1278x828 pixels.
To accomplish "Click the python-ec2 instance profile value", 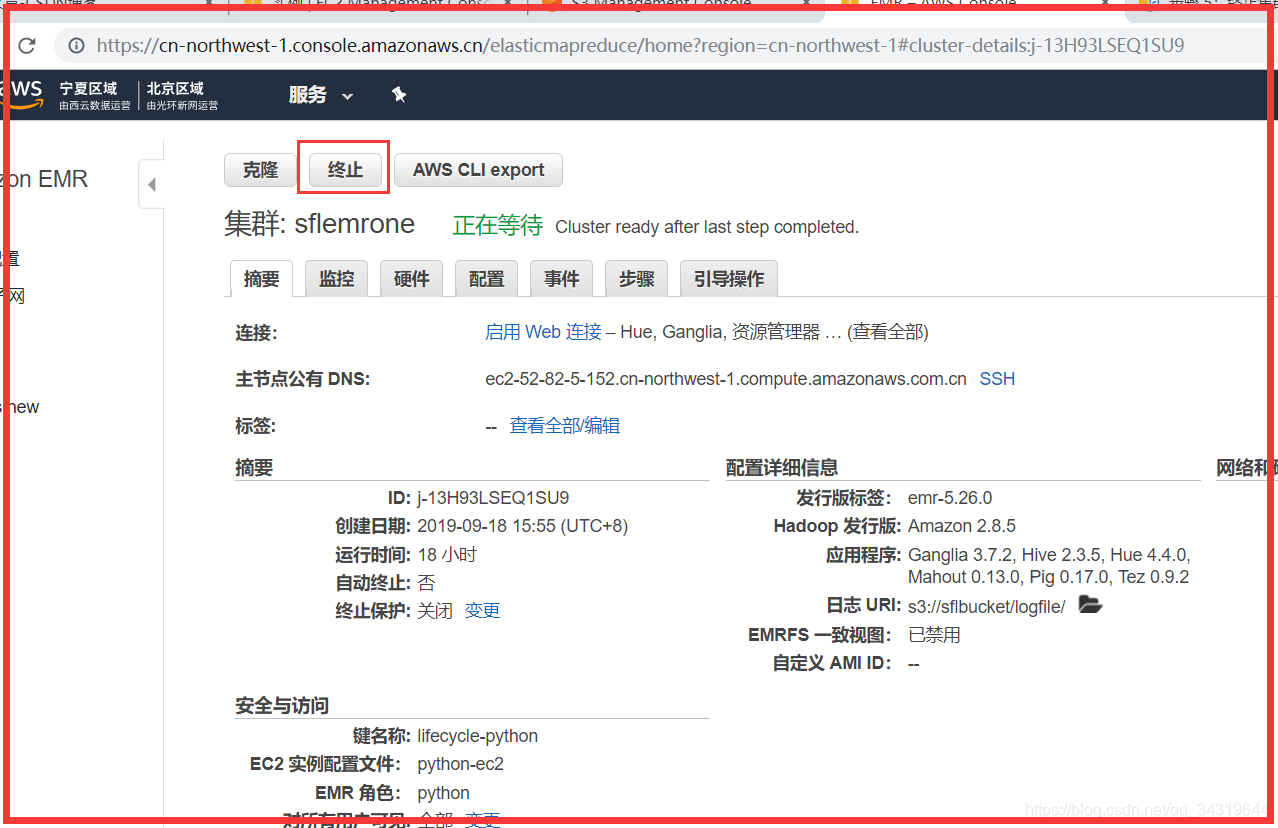I will pos(460,764).
